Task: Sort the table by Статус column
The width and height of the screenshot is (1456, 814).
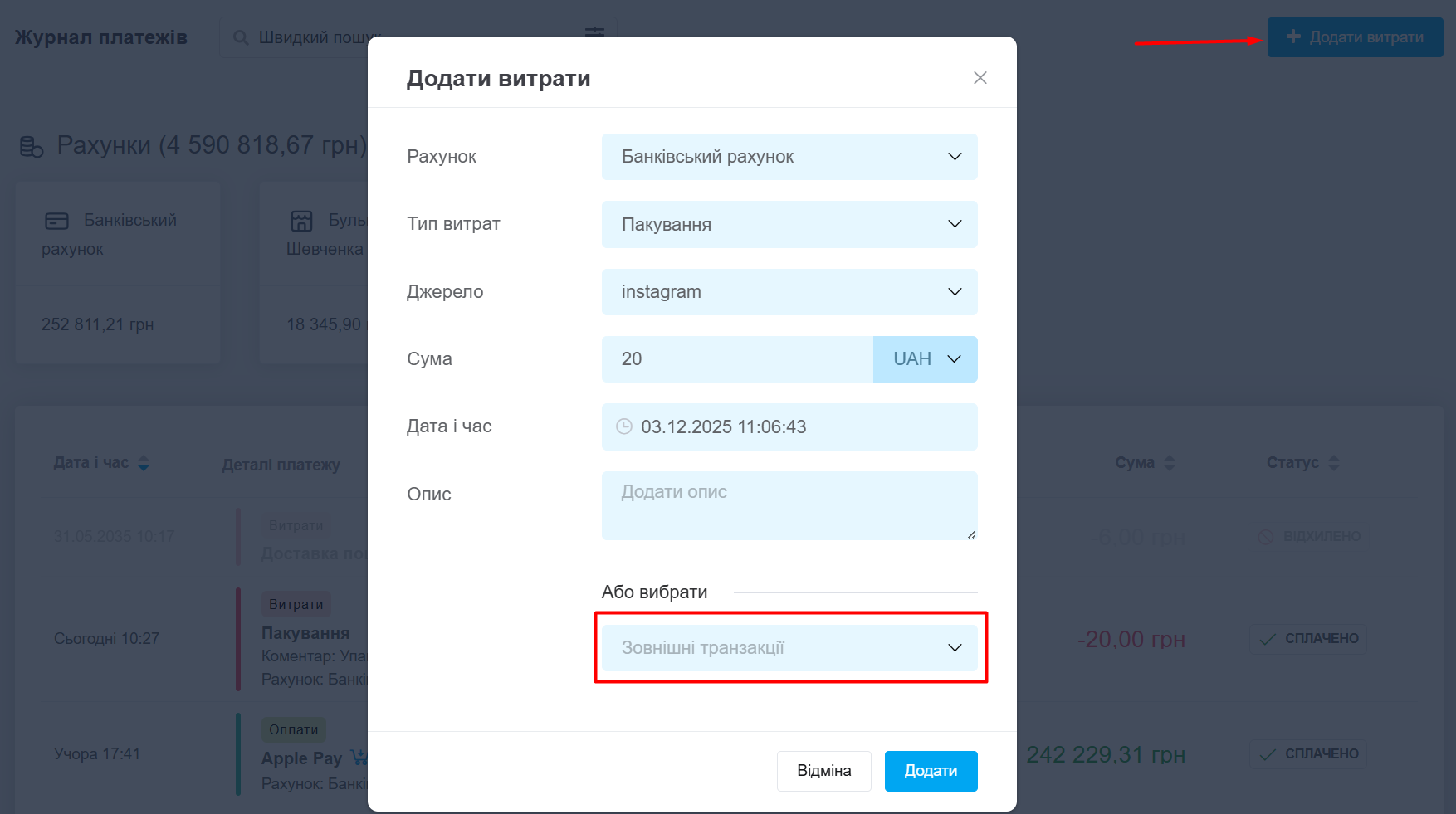Action: [x=1333, y=463]
